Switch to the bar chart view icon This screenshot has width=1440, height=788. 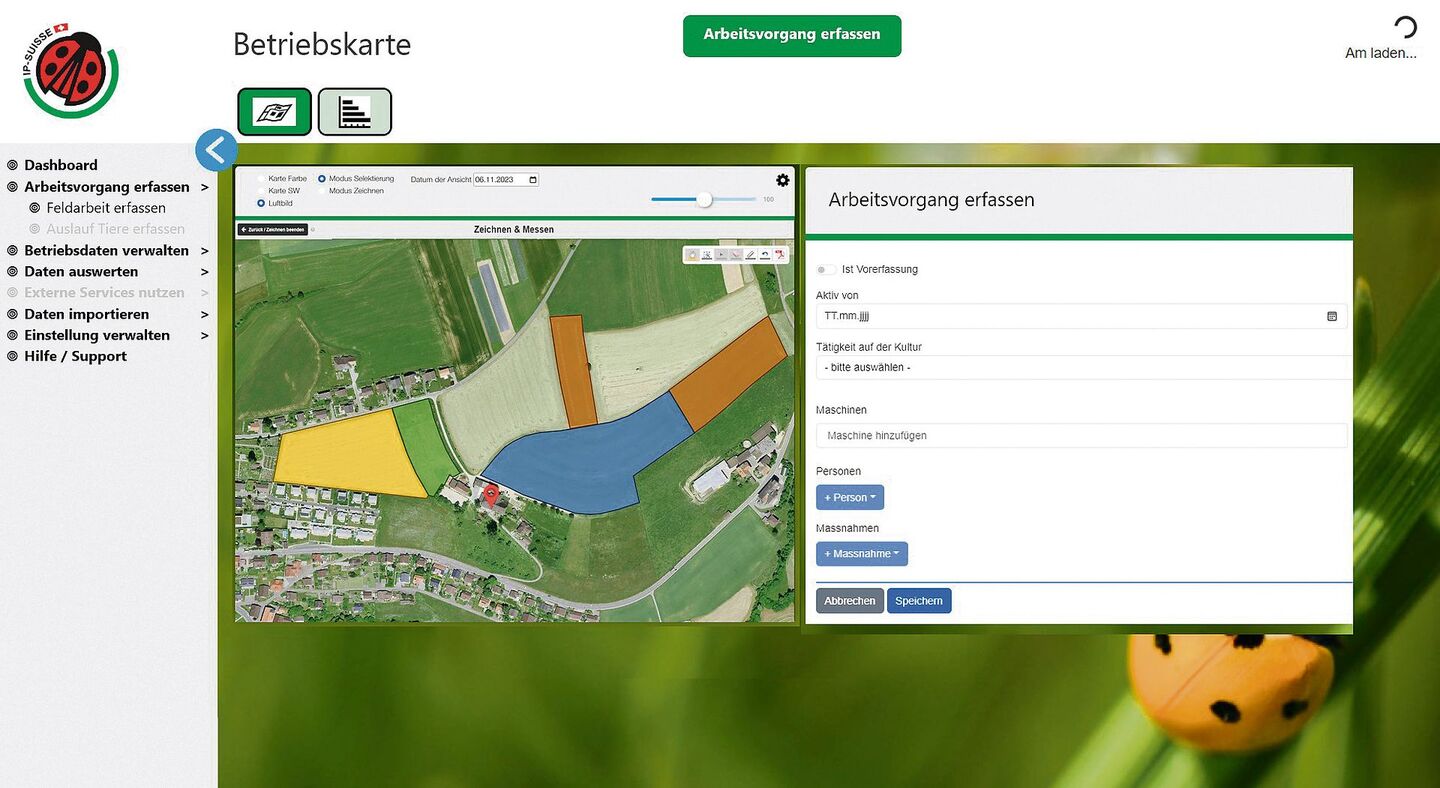[x=354, y=112]
